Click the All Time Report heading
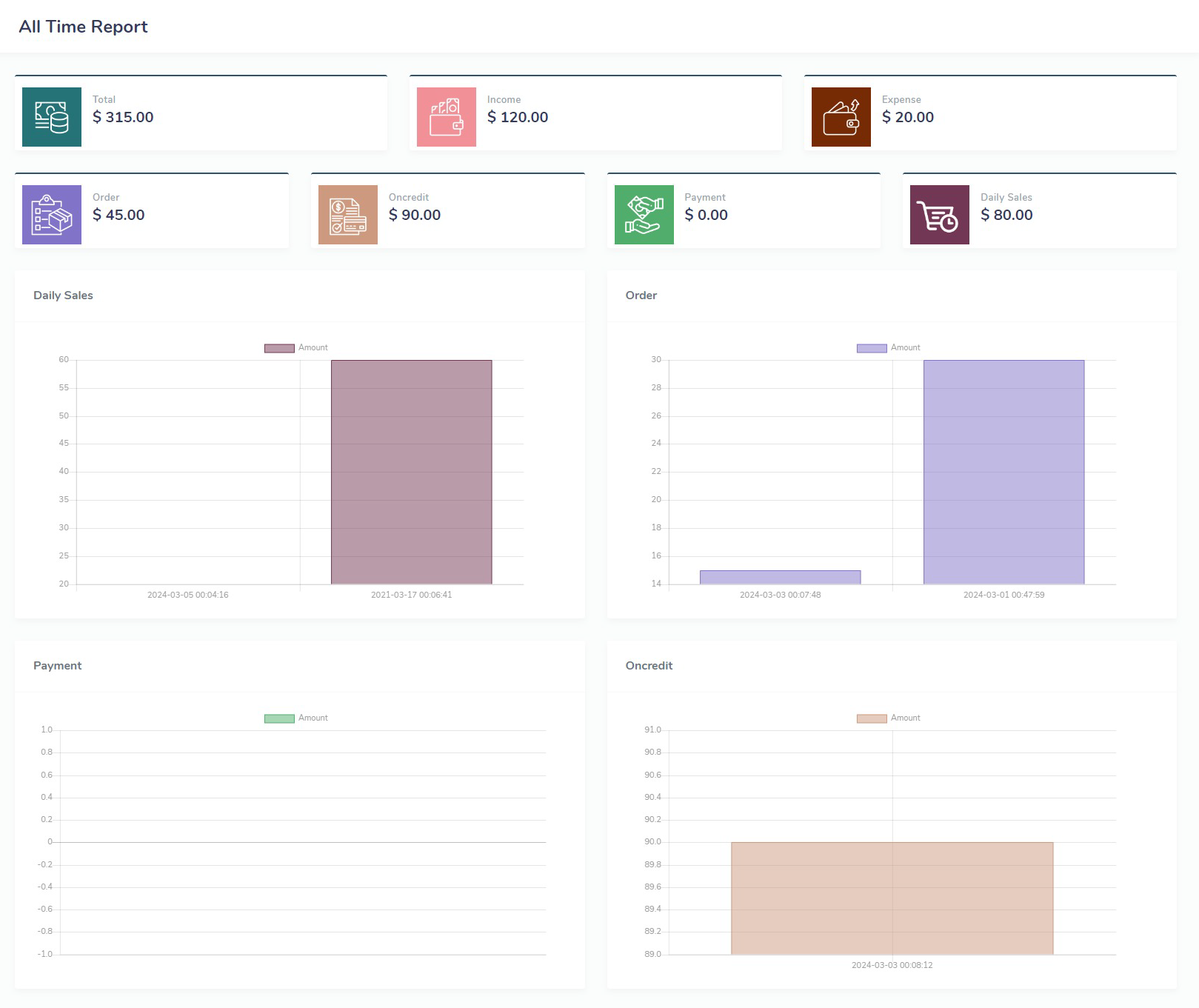 (x=83, y=27)
